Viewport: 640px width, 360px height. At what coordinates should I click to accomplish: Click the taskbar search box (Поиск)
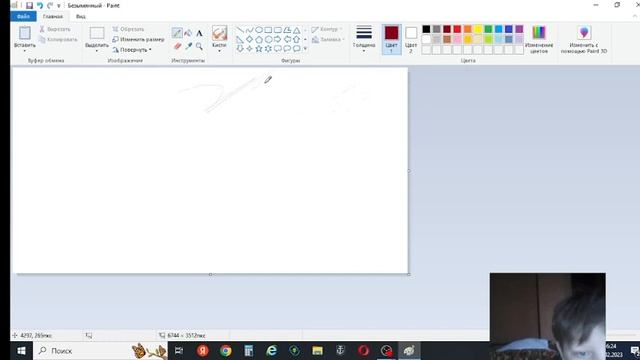point(100,351)
